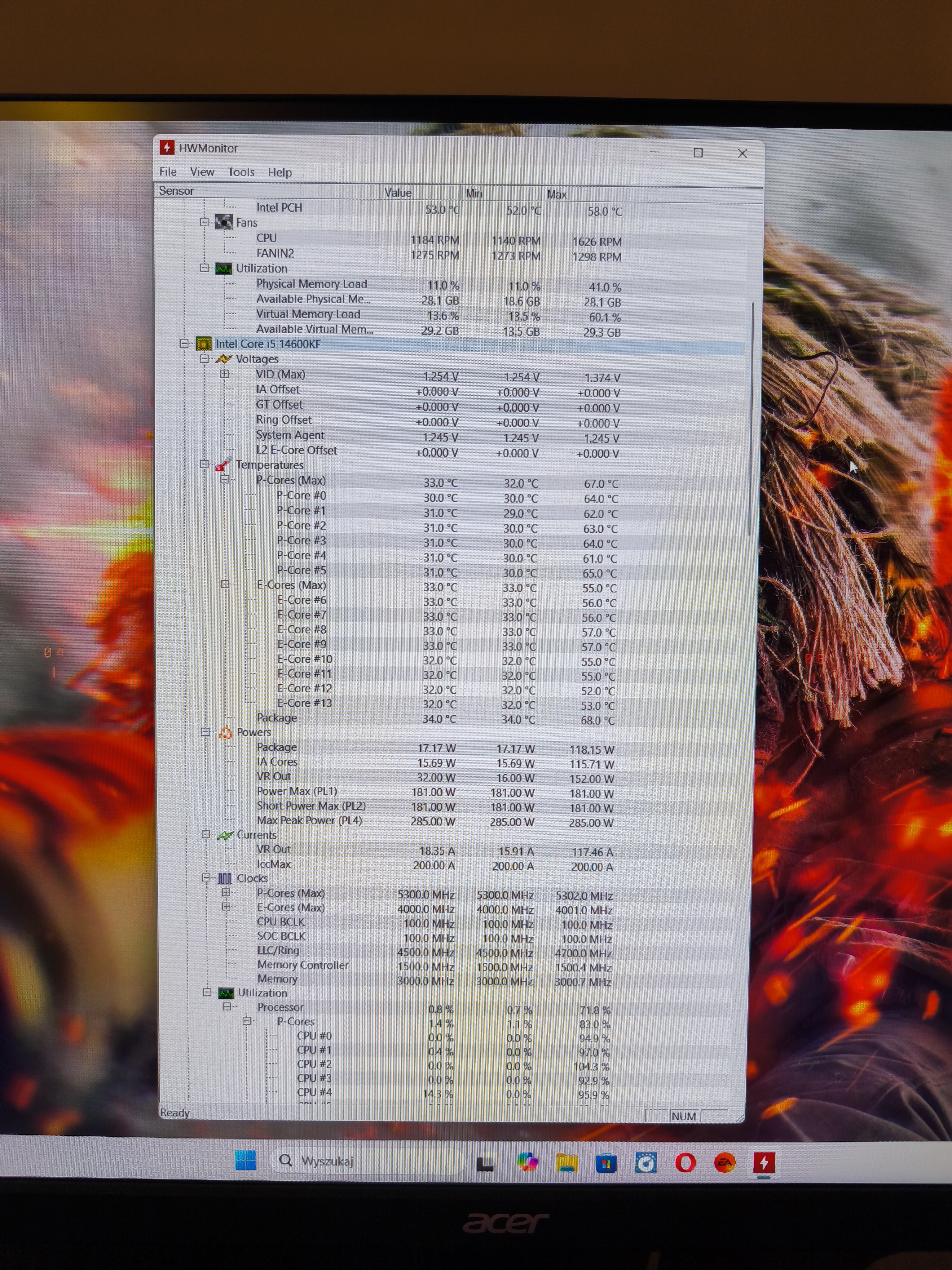Image resolution: width=952 pixels, height=1270 pixels.
Task: Open File Explorer from the taskbar
Action: pos(567,1163)
